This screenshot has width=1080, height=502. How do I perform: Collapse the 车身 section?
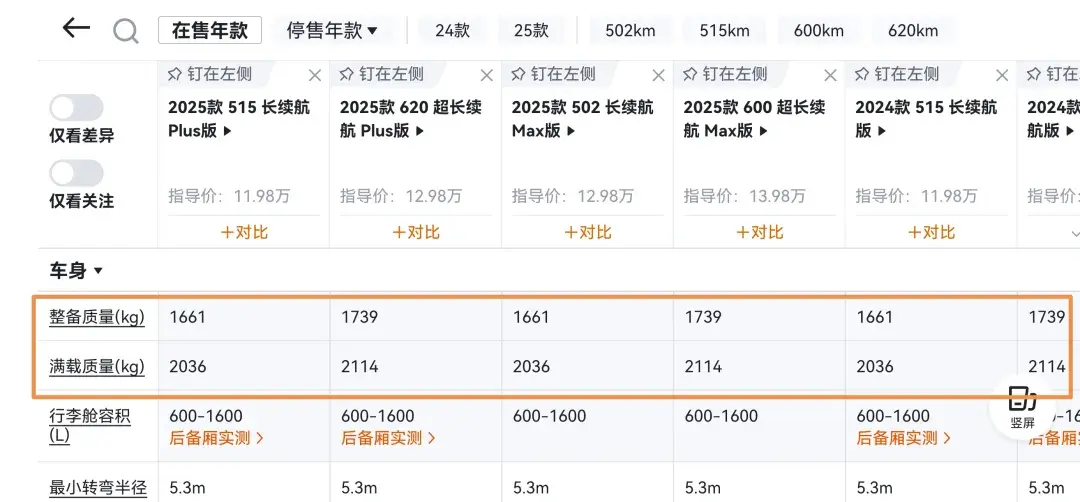pyautogui.click(x=76, y=271)
